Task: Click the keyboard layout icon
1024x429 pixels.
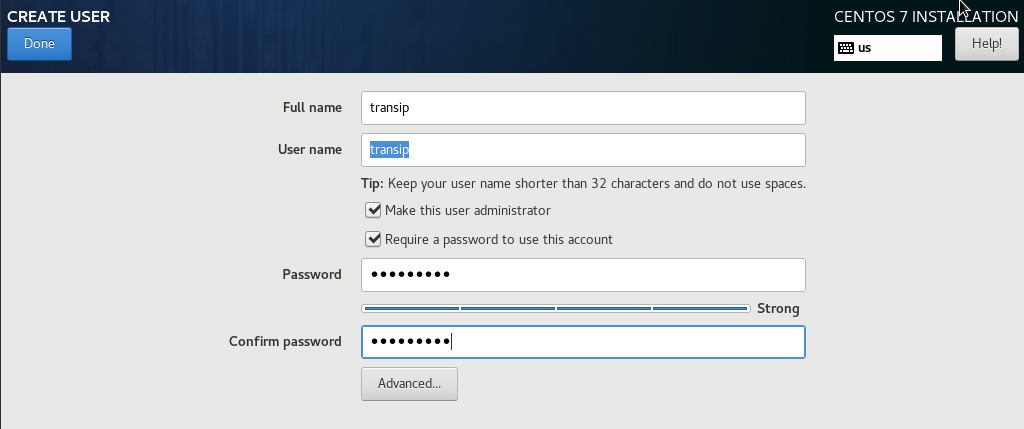Action: pos(846,48)
